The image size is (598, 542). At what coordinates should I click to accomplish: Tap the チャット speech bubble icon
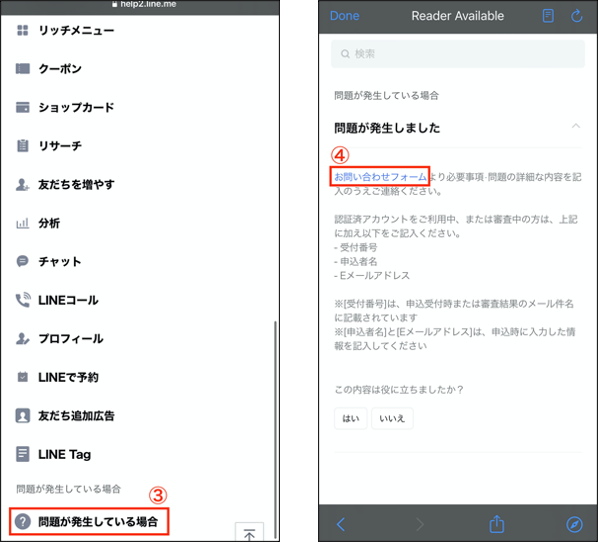[23, 261]
